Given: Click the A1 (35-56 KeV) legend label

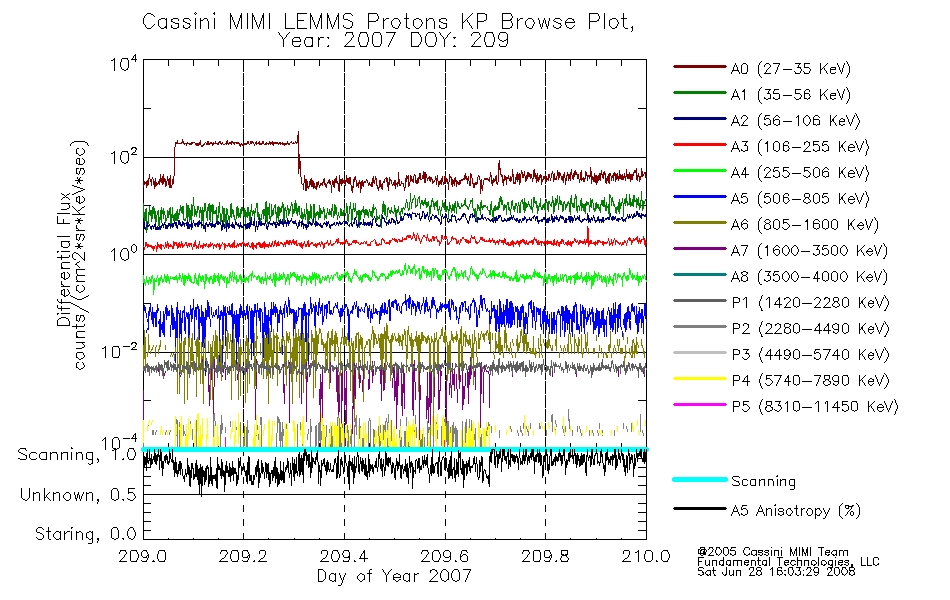Looking at the screenshot, I should click(790, 95).
